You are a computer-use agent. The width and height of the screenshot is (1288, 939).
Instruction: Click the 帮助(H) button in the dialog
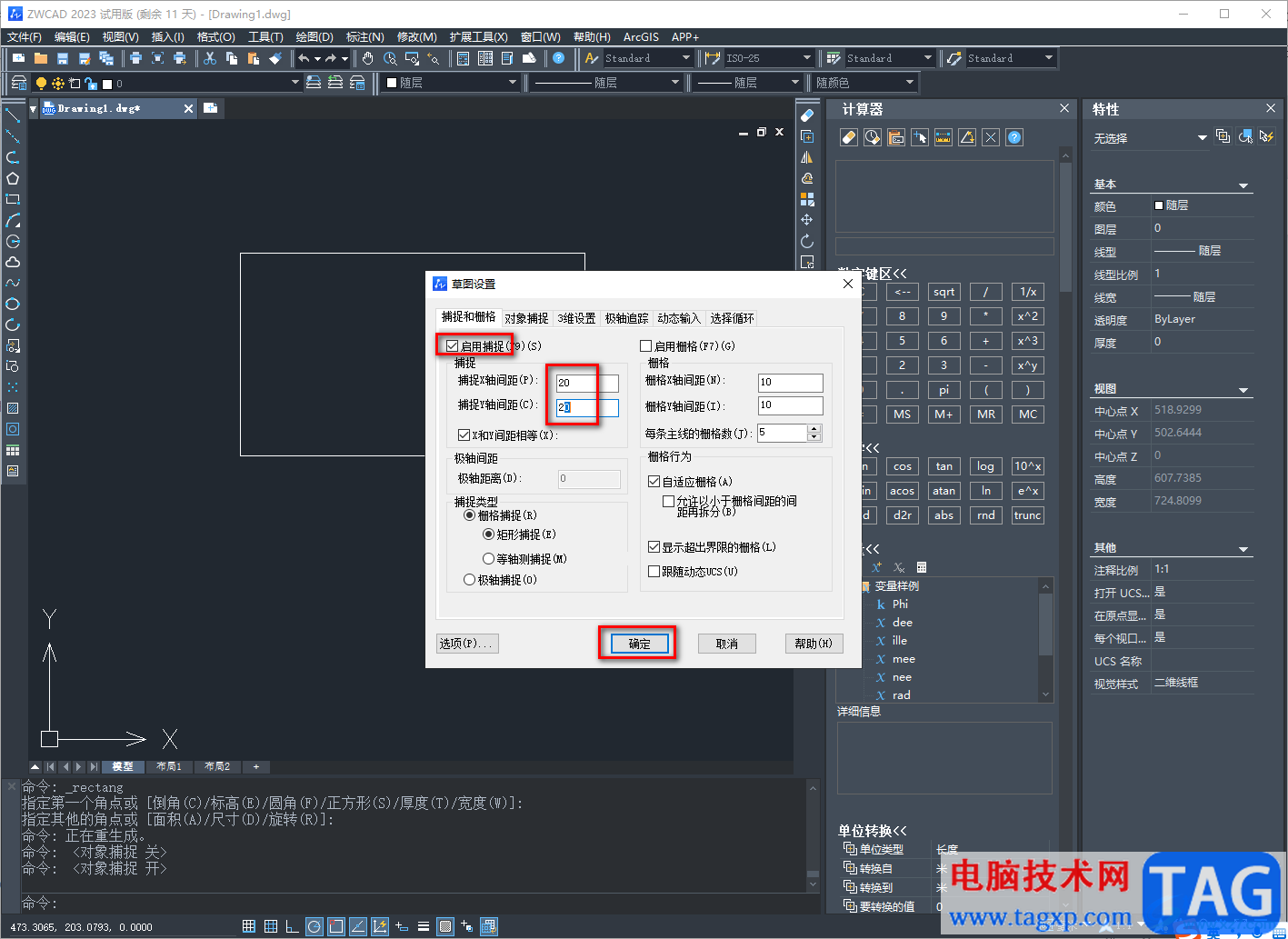[x=814, y=644]
